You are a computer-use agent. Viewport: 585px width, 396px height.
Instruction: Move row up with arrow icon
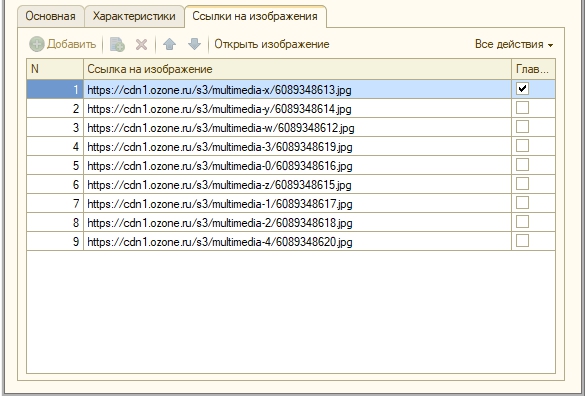tap(169, 44)
